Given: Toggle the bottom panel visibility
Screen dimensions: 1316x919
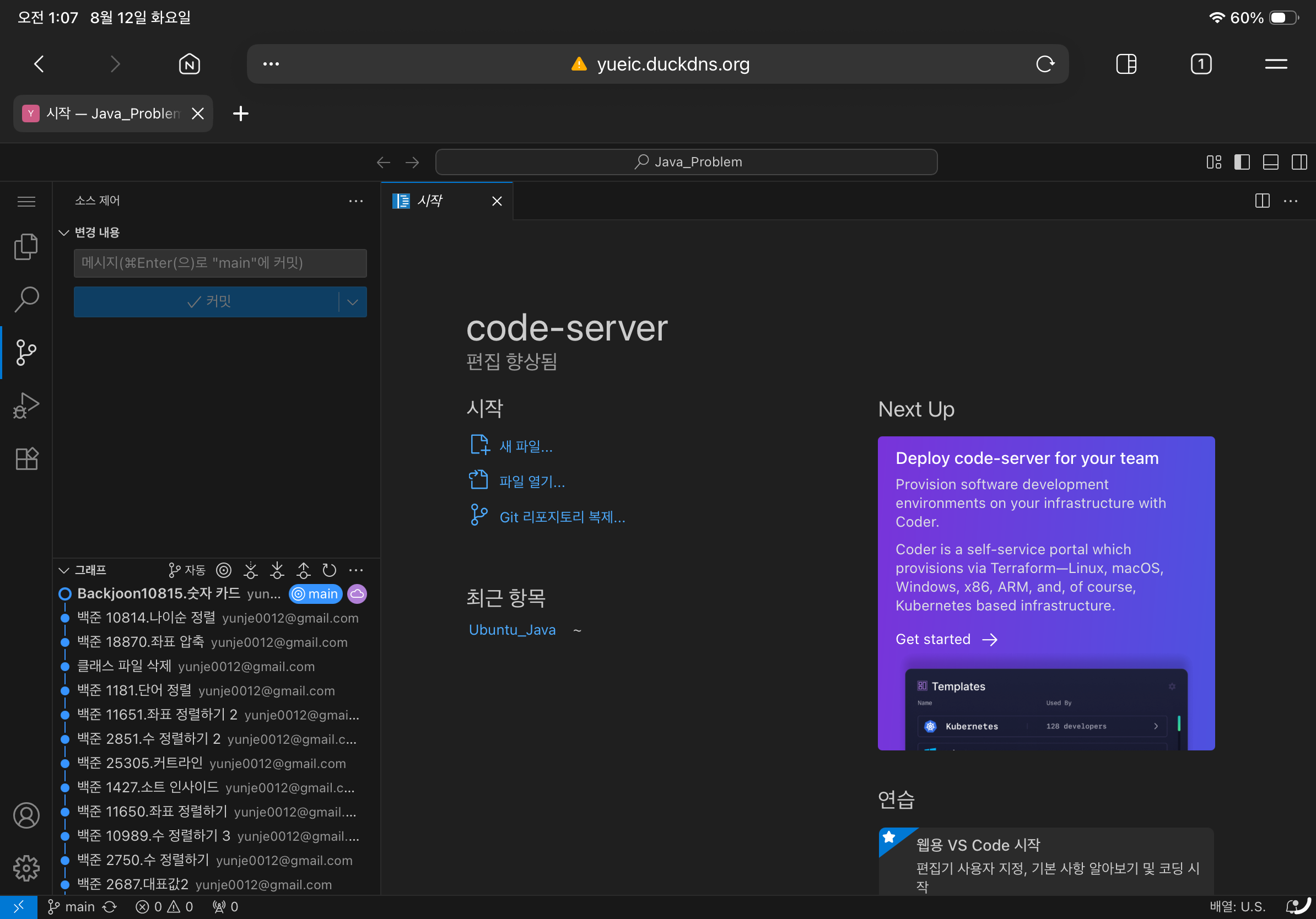Looking at the screenshot, I should (x=1270, y=162).
